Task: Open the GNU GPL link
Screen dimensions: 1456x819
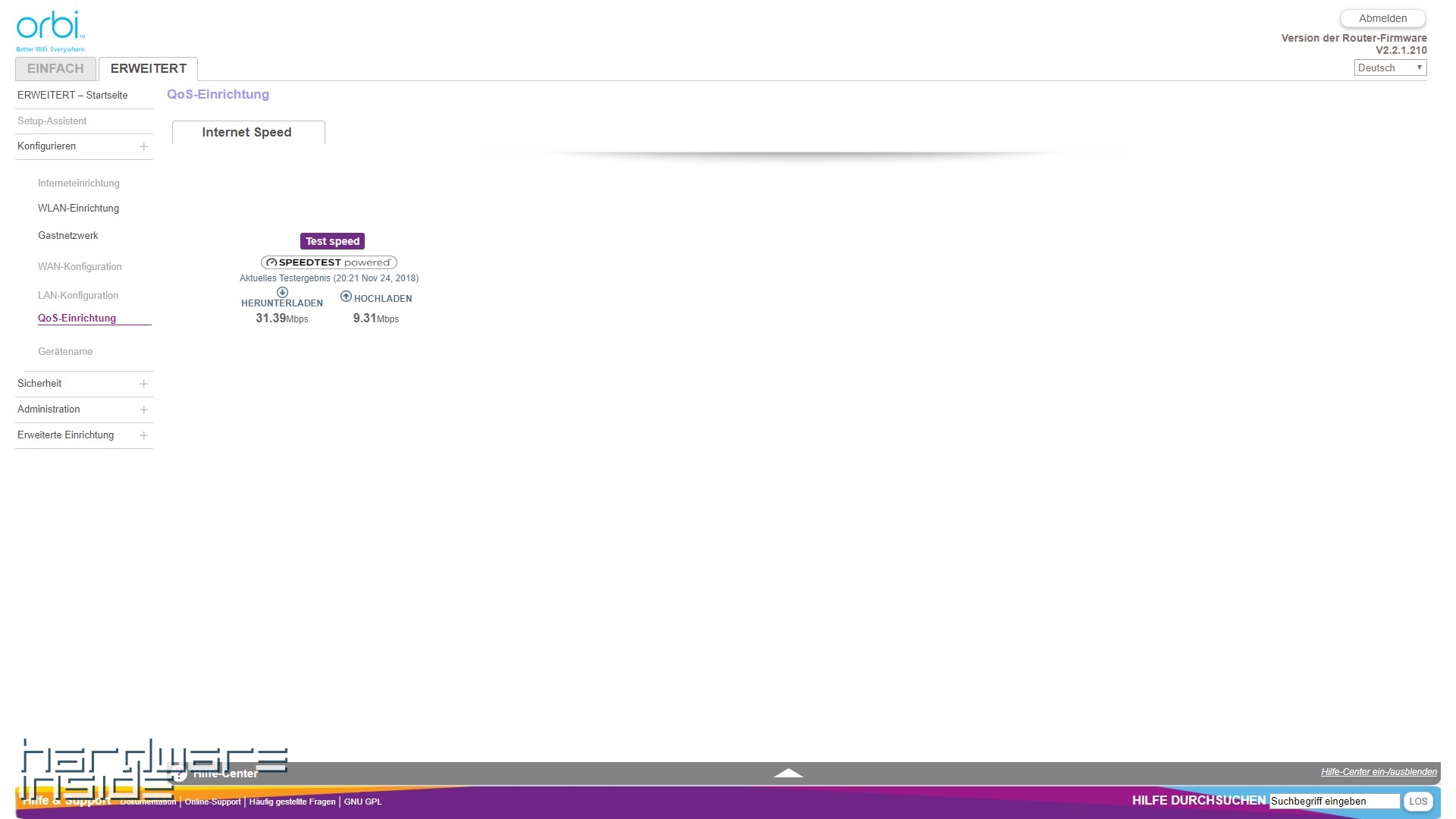Action: point(362,802)
